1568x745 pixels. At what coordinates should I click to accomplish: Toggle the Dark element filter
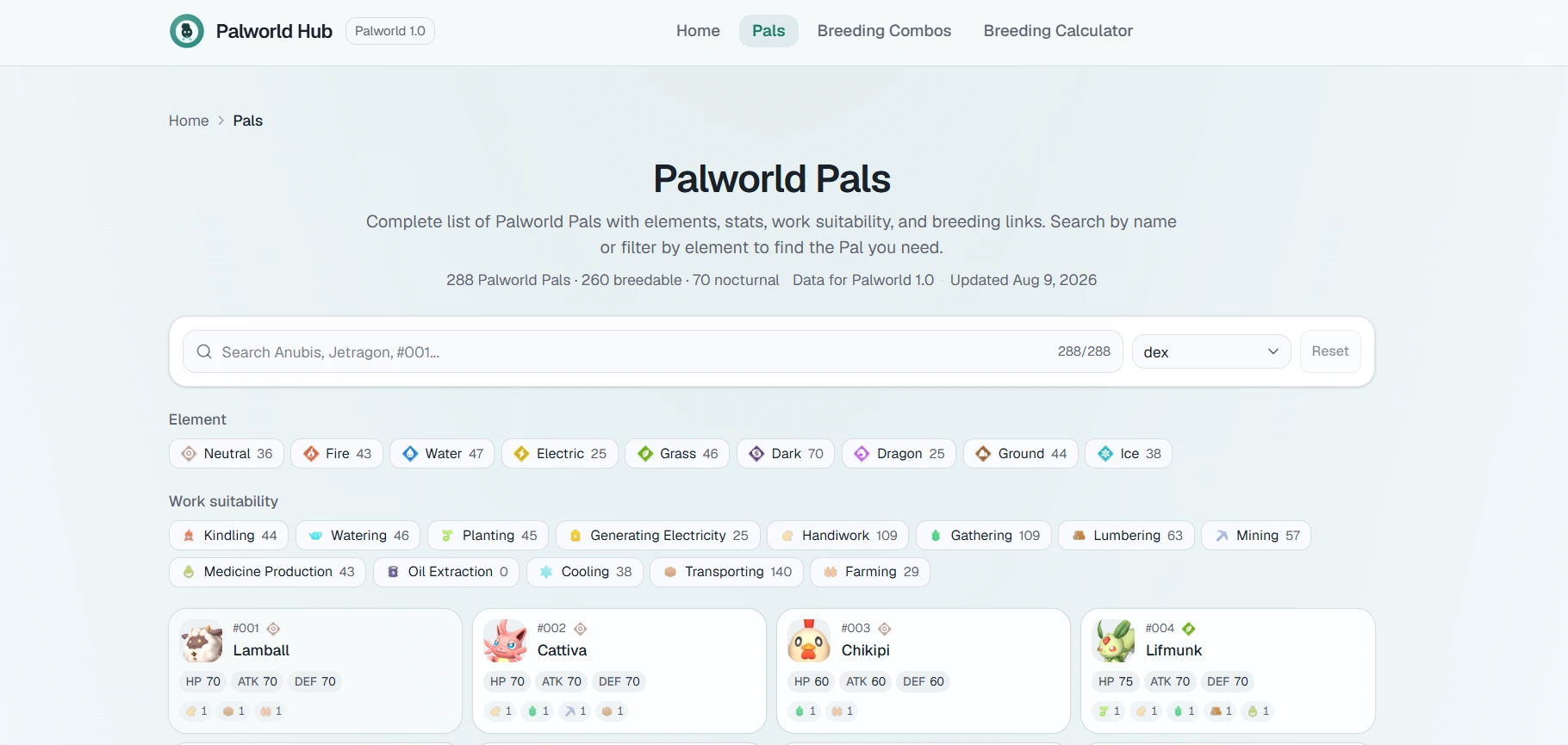click(786, 454)
